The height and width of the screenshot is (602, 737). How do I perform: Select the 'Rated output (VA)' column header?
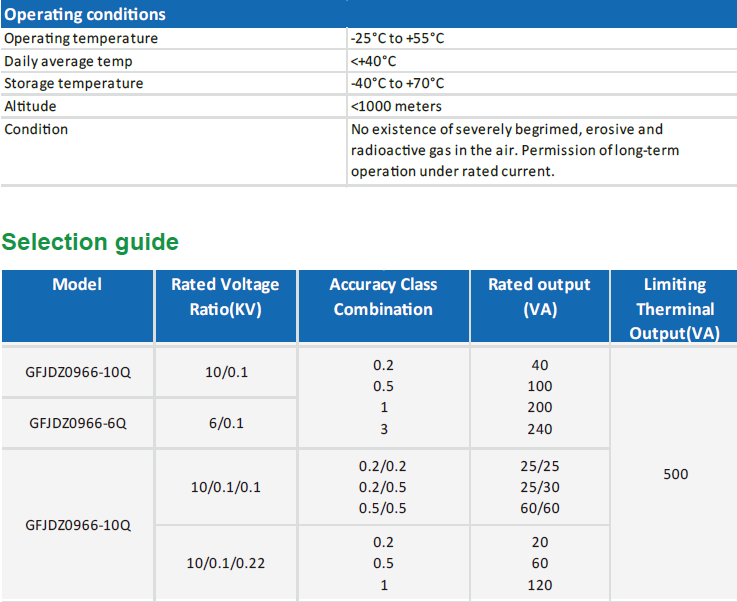pos(539,297)
